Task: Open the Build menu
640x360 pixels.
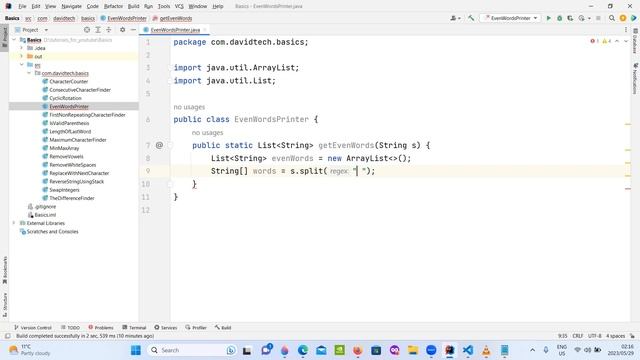Action: [133, 6]
